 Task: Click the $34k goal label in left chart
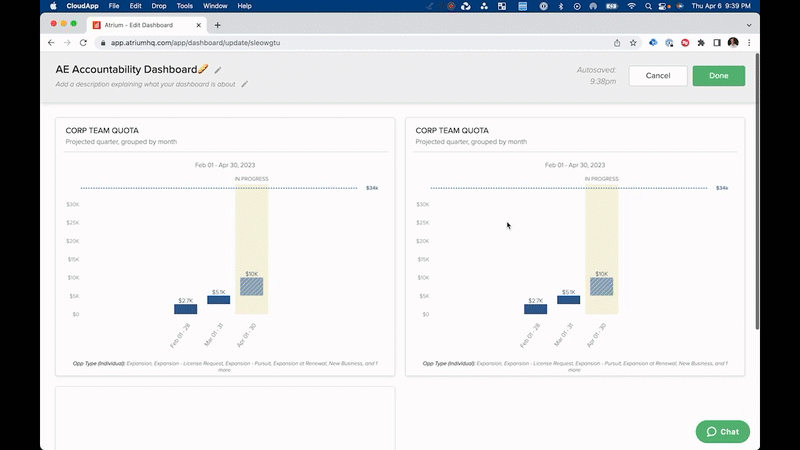372,188
